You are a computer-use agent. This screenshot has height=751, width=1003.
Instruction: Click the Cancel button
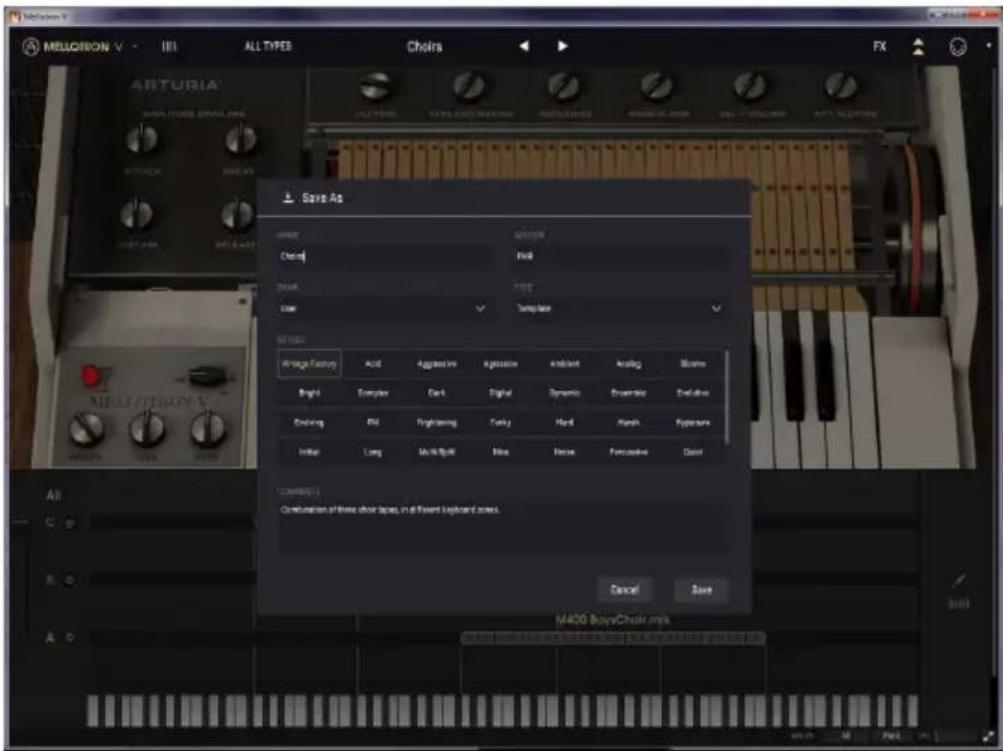[x=624, y=589]
